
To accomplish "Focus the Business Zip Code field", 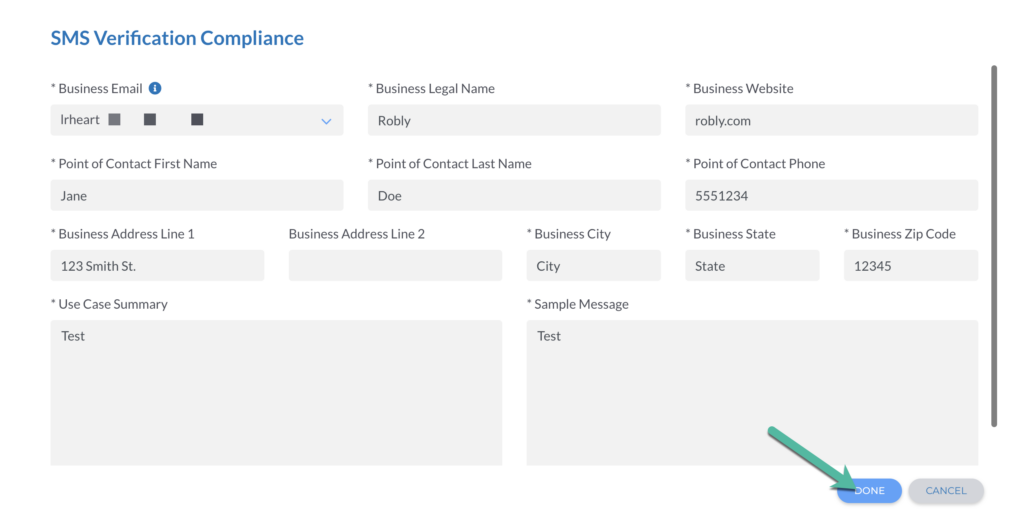I will [x=910, y=266].
